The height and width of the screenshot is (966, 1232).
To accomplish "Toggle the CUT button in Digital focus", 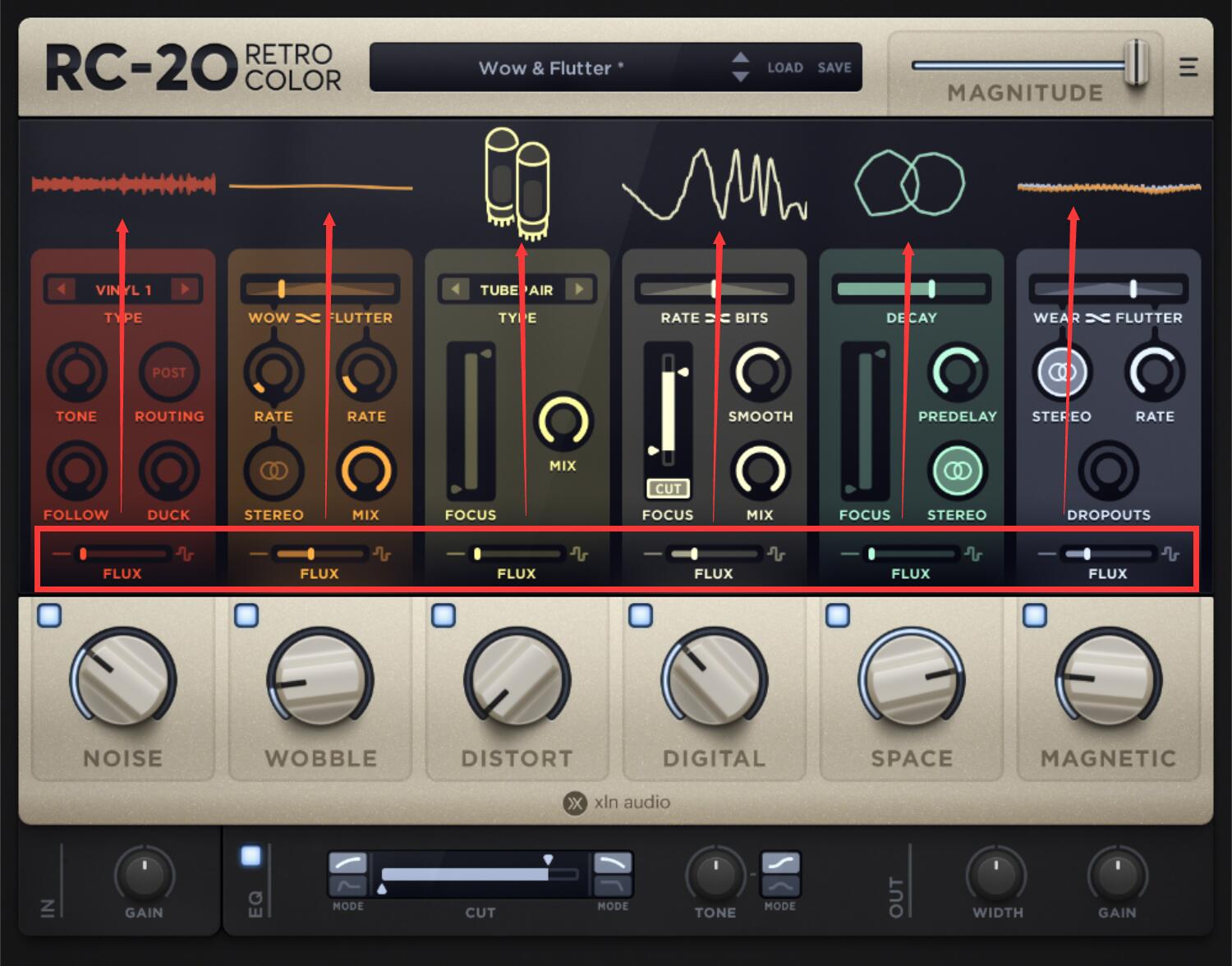I will tap(668, 489).
